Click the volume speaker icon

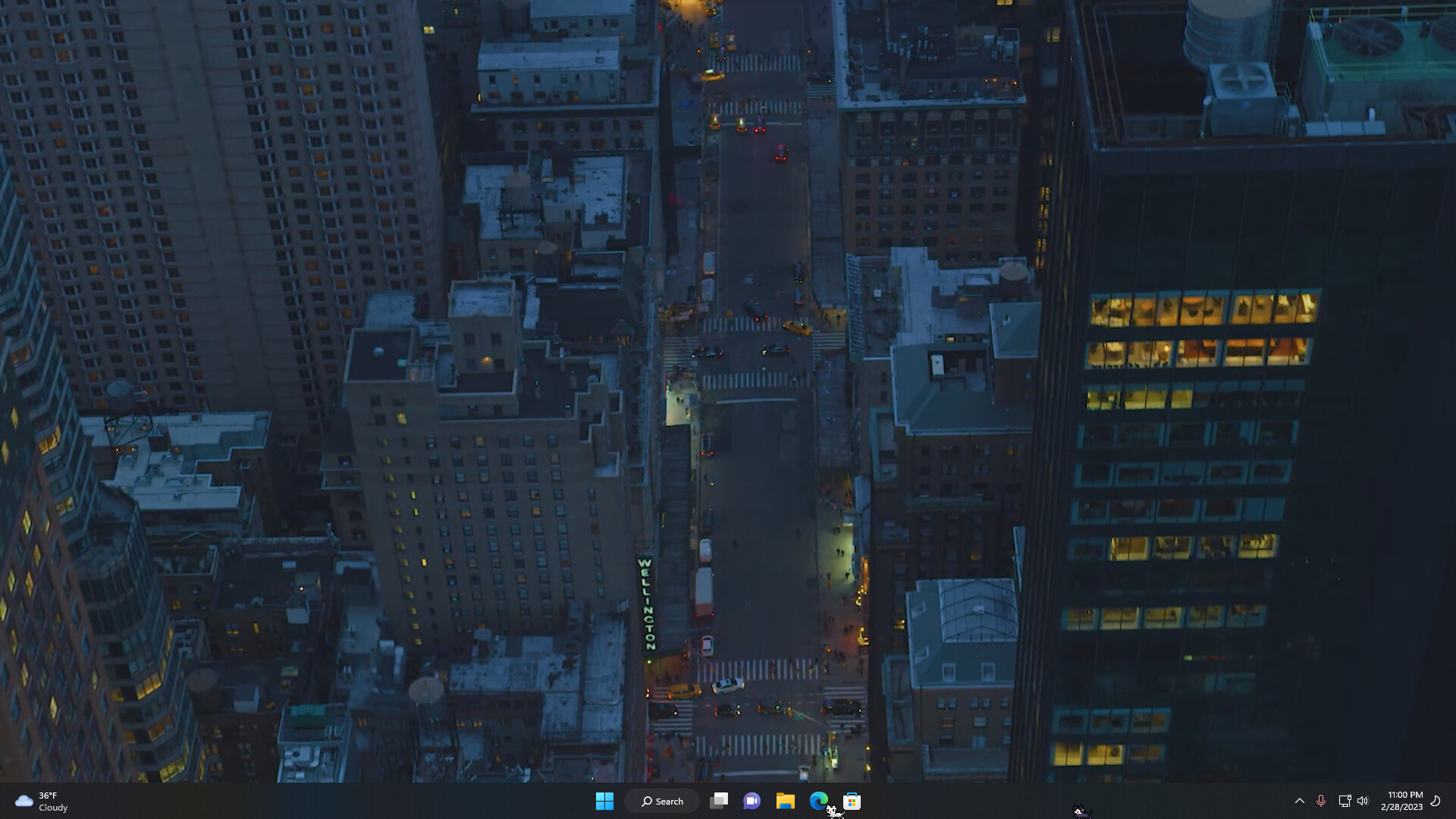(x=1363, y=801)
